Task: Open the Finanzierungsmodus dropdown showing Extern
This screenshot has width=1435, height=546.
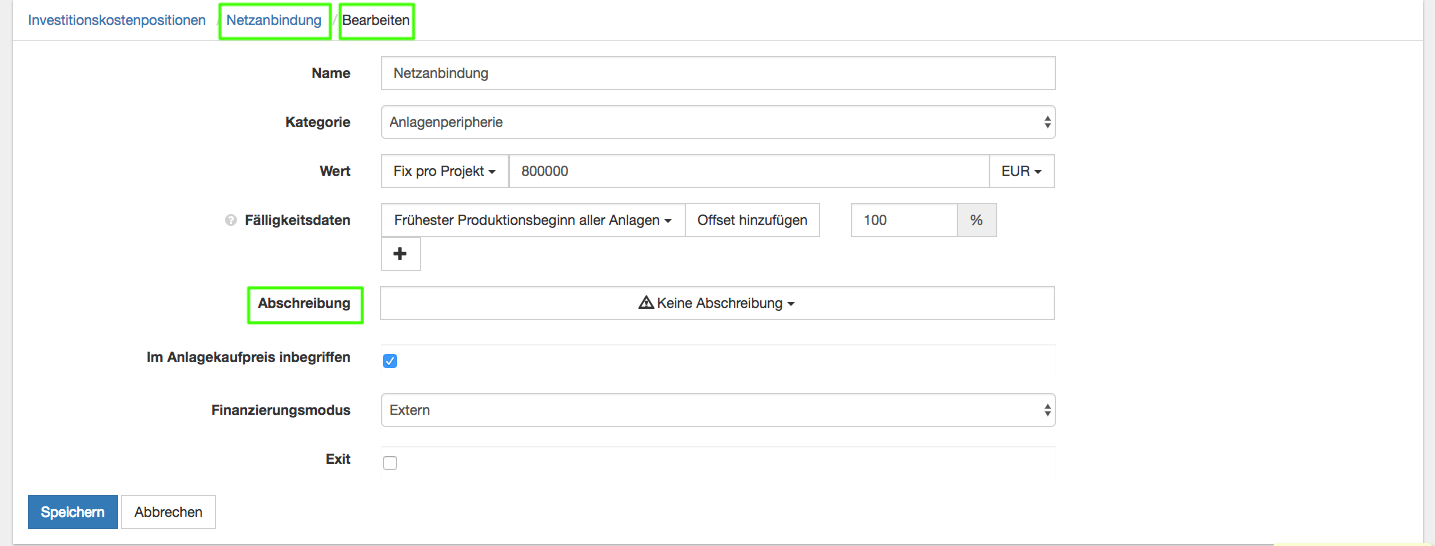Action: (717, 410)
